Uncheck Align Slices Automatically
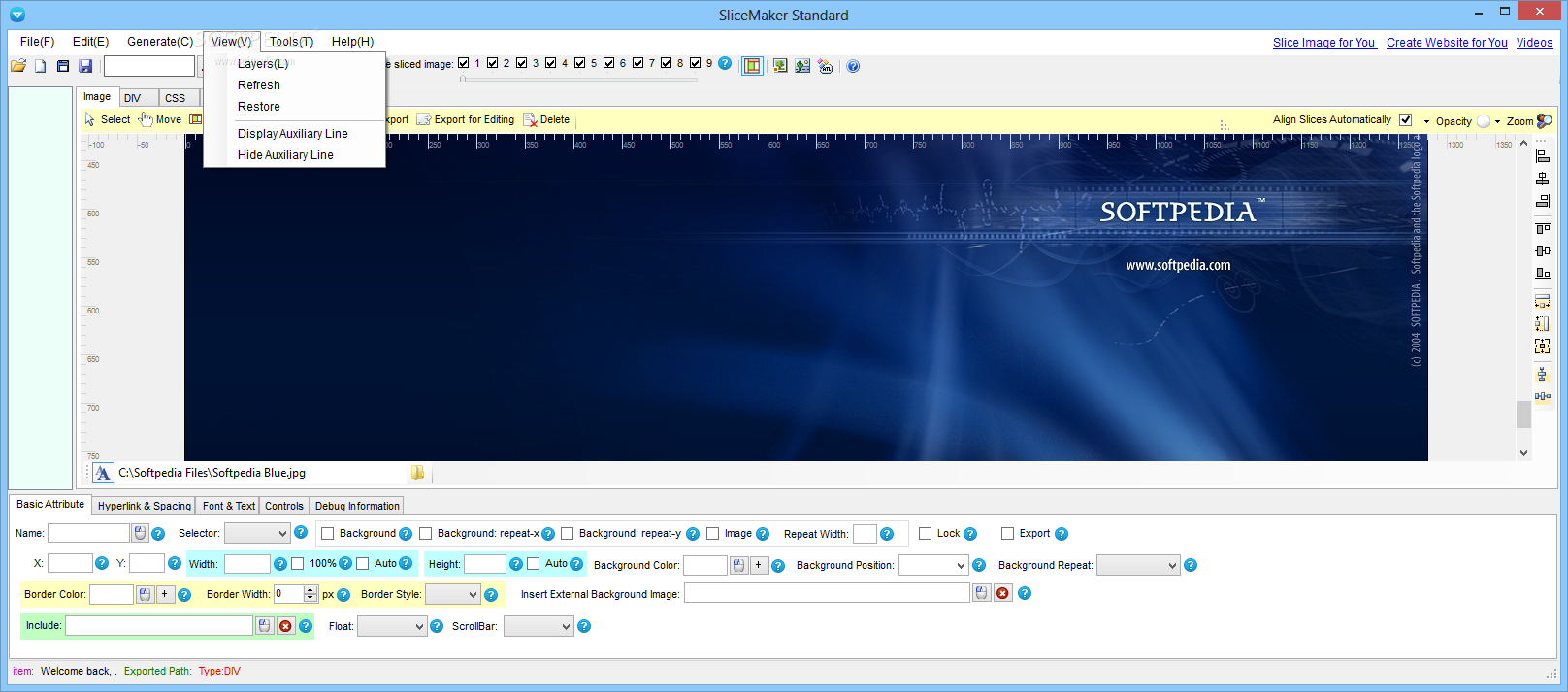1568x692 pixels. coord(1406,120)
